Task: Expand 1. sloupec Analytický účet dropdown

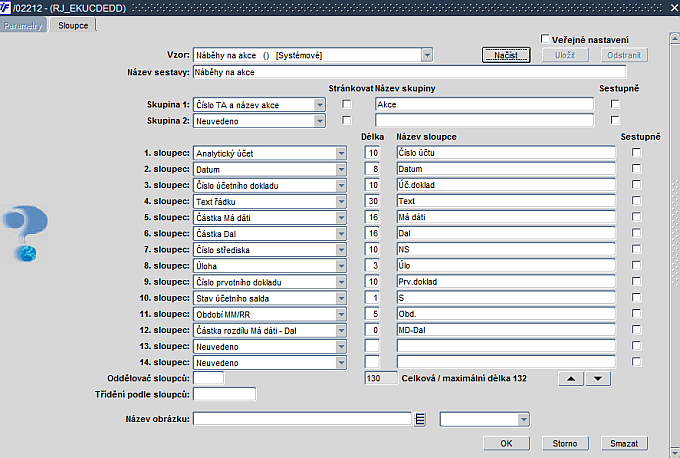Action: [341, 153]
